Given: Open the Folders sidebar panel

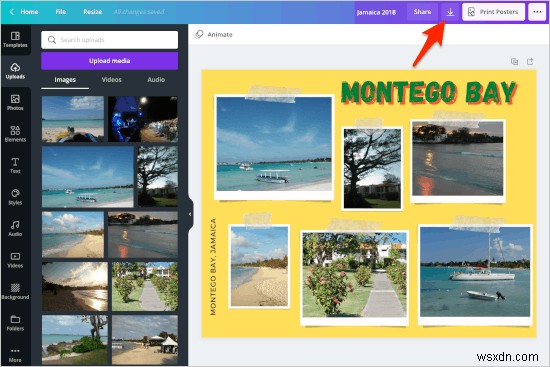Looking at the screenshot, I should (x=15, y=323).
